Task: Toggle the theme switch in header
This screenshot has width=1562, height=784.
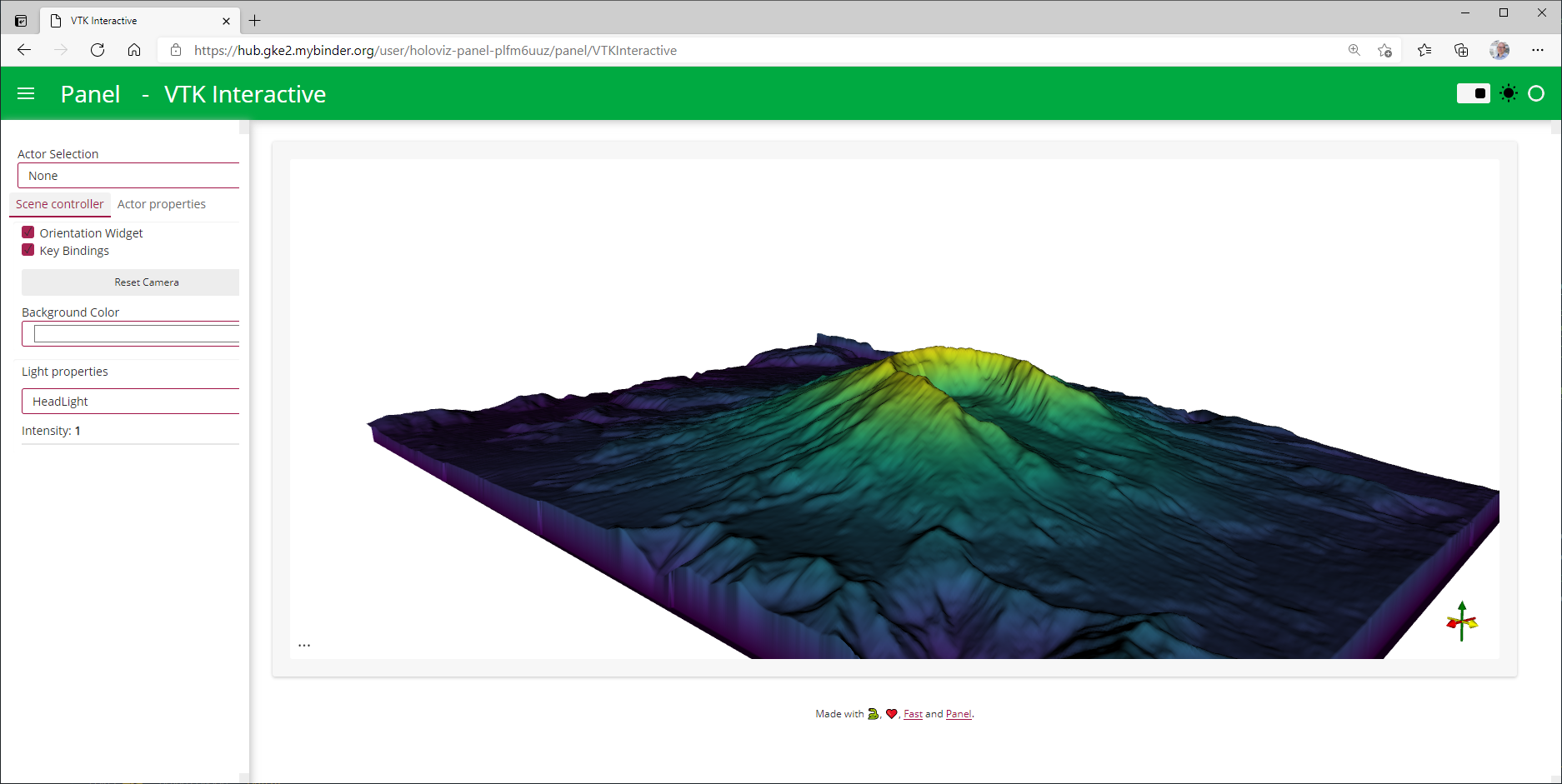Action: coord(1473,93)
